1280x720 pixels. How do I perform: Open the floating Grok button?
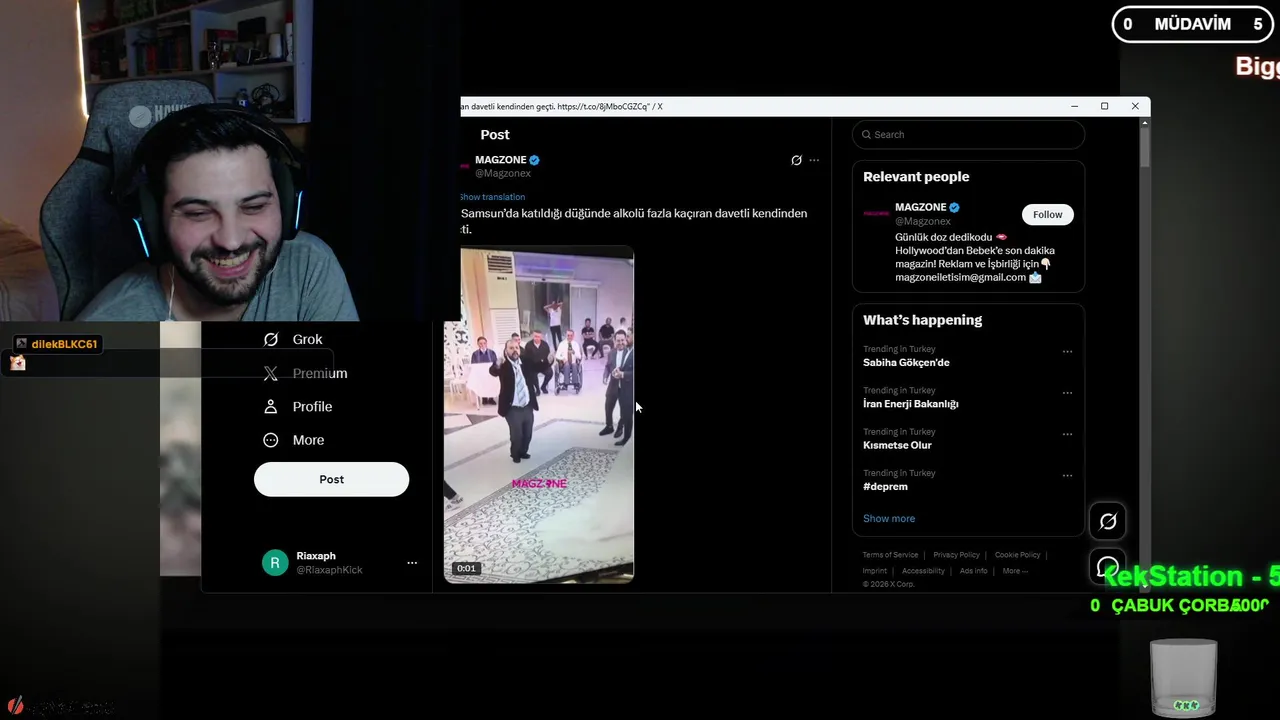pos(1108,521)
